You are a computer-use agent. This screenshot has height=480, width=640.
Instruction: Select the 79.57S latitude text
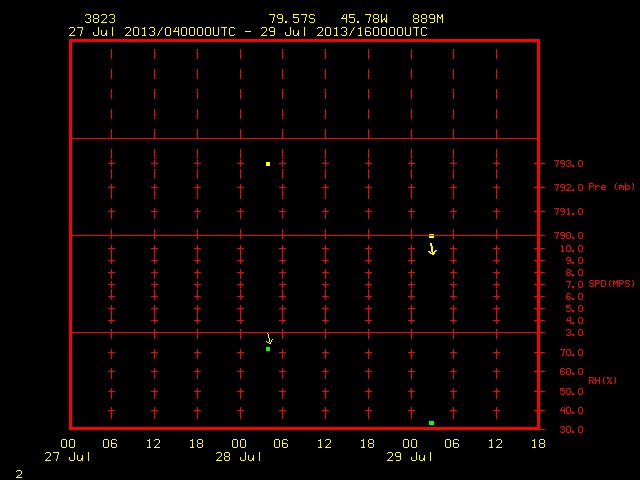(x=292, y=19)
